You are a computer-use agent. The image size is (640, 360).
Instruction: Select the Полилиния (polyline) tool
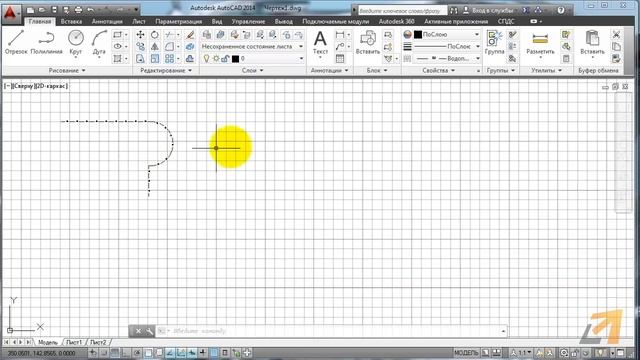(x=47, y=42)
